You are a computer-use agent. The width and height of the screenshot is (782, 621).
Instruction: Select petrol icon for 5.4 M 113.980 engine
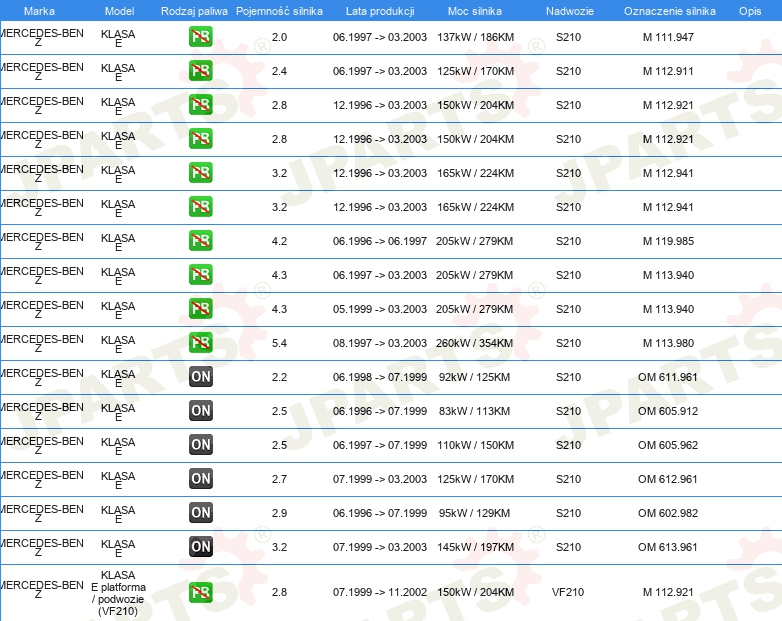pos(200,343)
